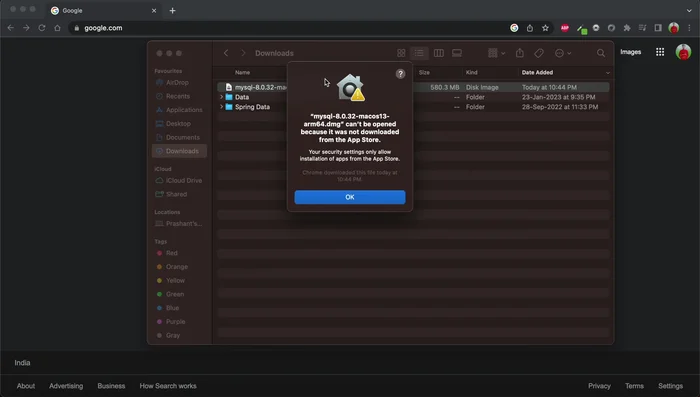The width and height of the screenshot is (700, 397).
Task: Sort by the Size column header
Action: tap(424, 72)
